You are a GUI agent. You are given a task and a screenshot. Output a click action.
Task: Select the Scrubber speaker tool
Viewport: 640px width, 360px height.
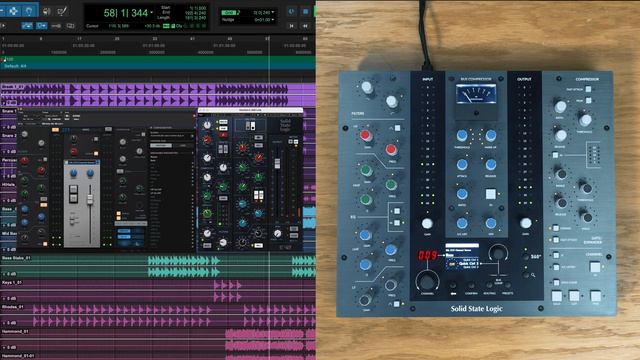46,11
